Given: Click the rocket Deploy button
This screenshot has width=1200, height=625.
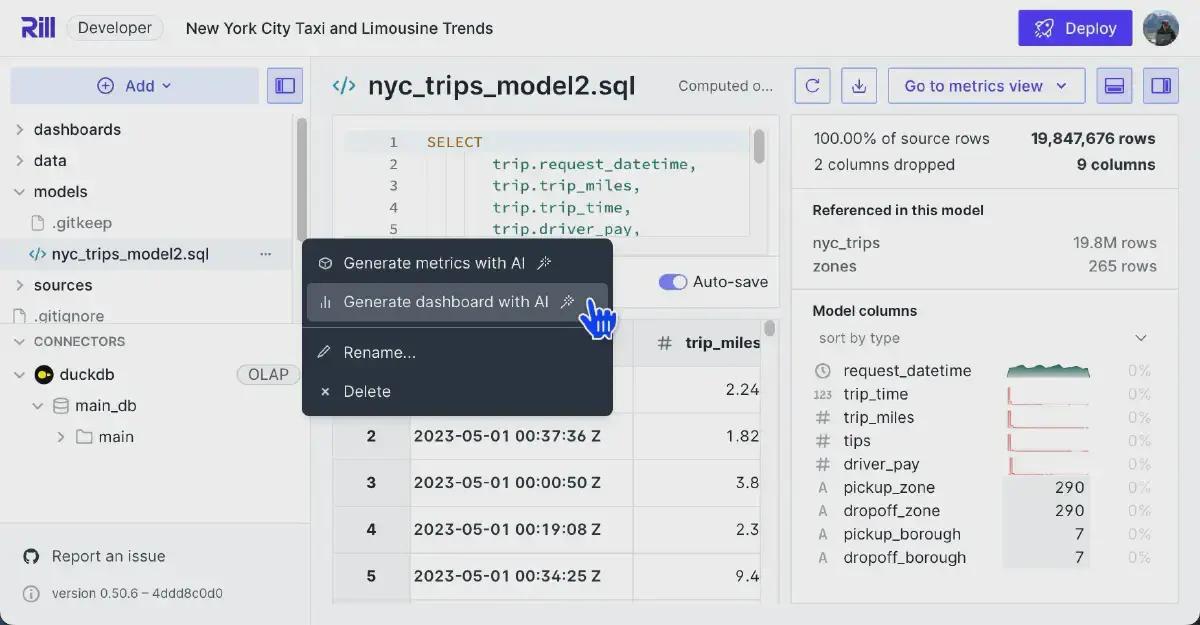Looking at the screenshot, I should pyautogui.click(x=1075, y=28).
